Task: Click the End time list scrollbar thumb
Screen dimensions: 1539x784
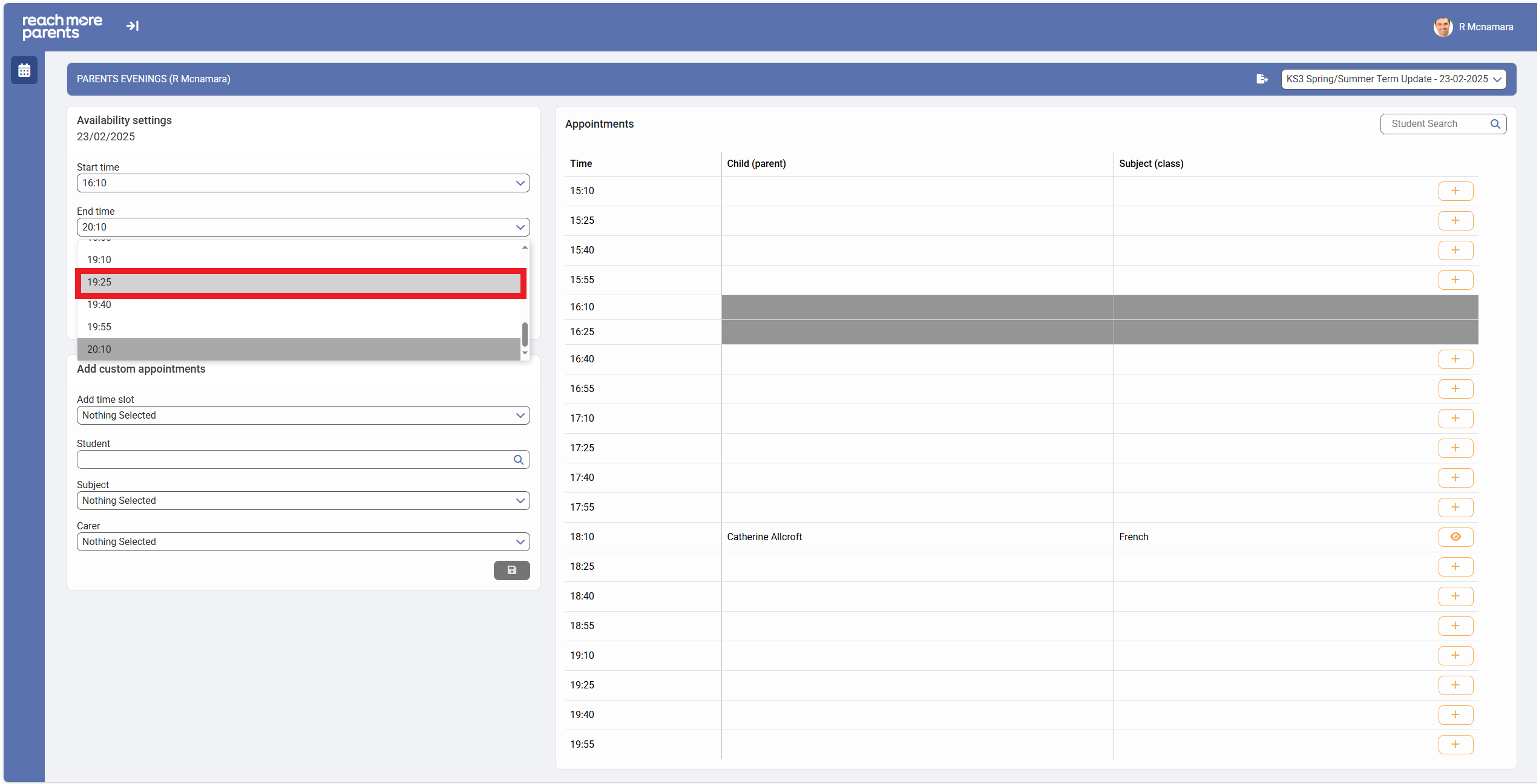Action: click(525, 334)
